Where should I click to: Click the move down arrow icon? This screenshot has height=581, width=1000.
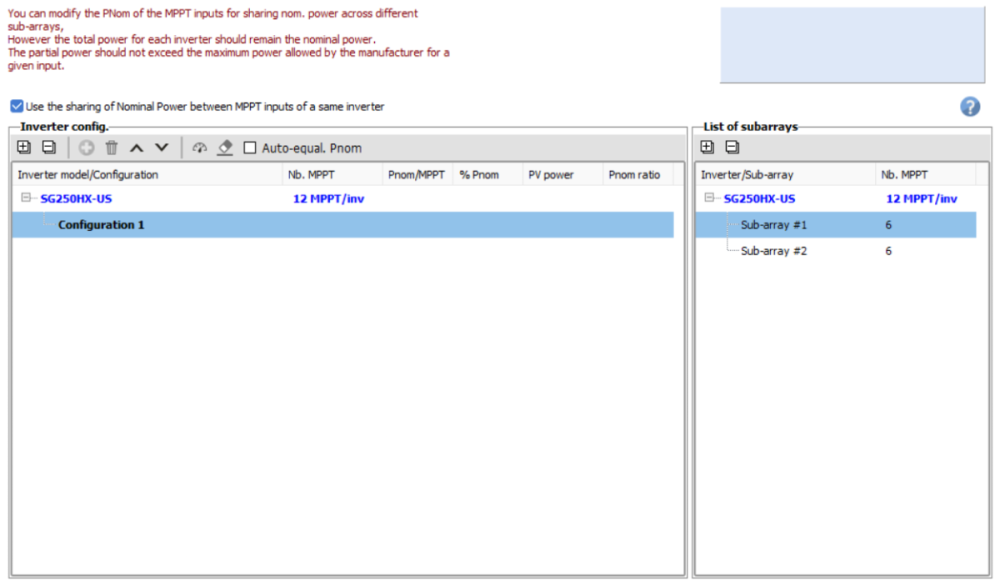(161, 148)
